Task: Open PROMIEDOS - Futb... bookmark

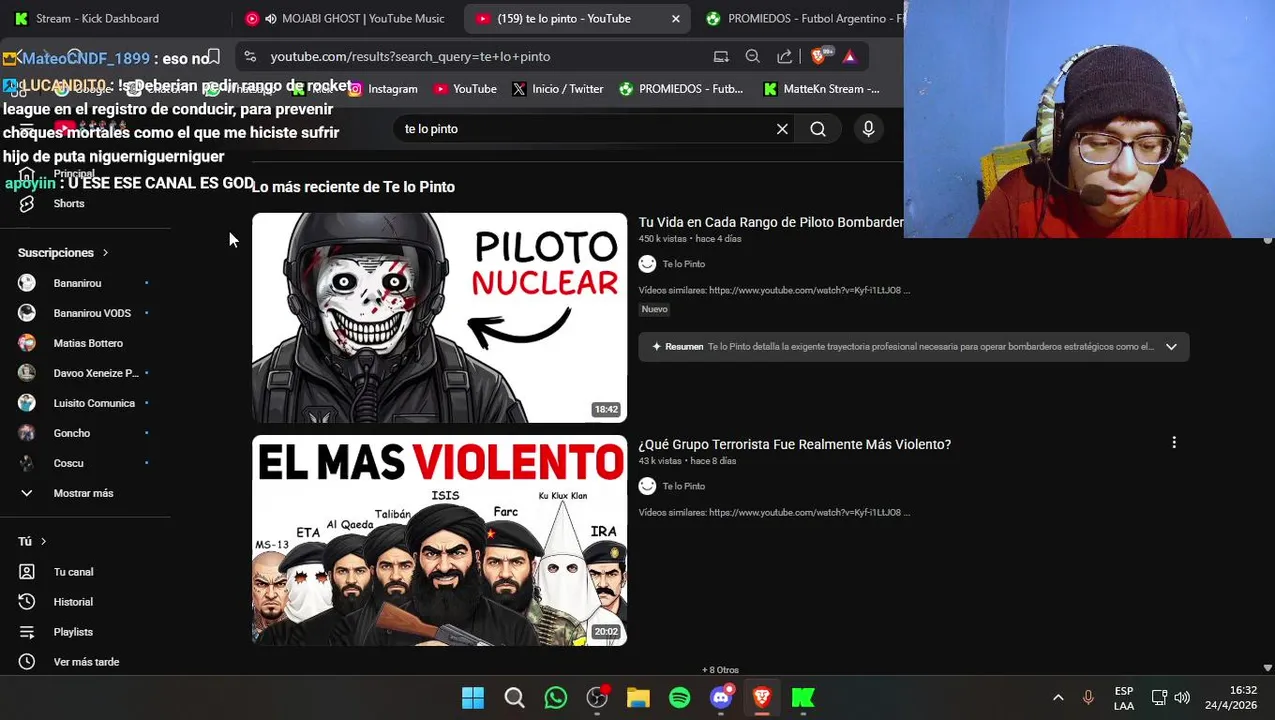Action: tap(681, 89)
